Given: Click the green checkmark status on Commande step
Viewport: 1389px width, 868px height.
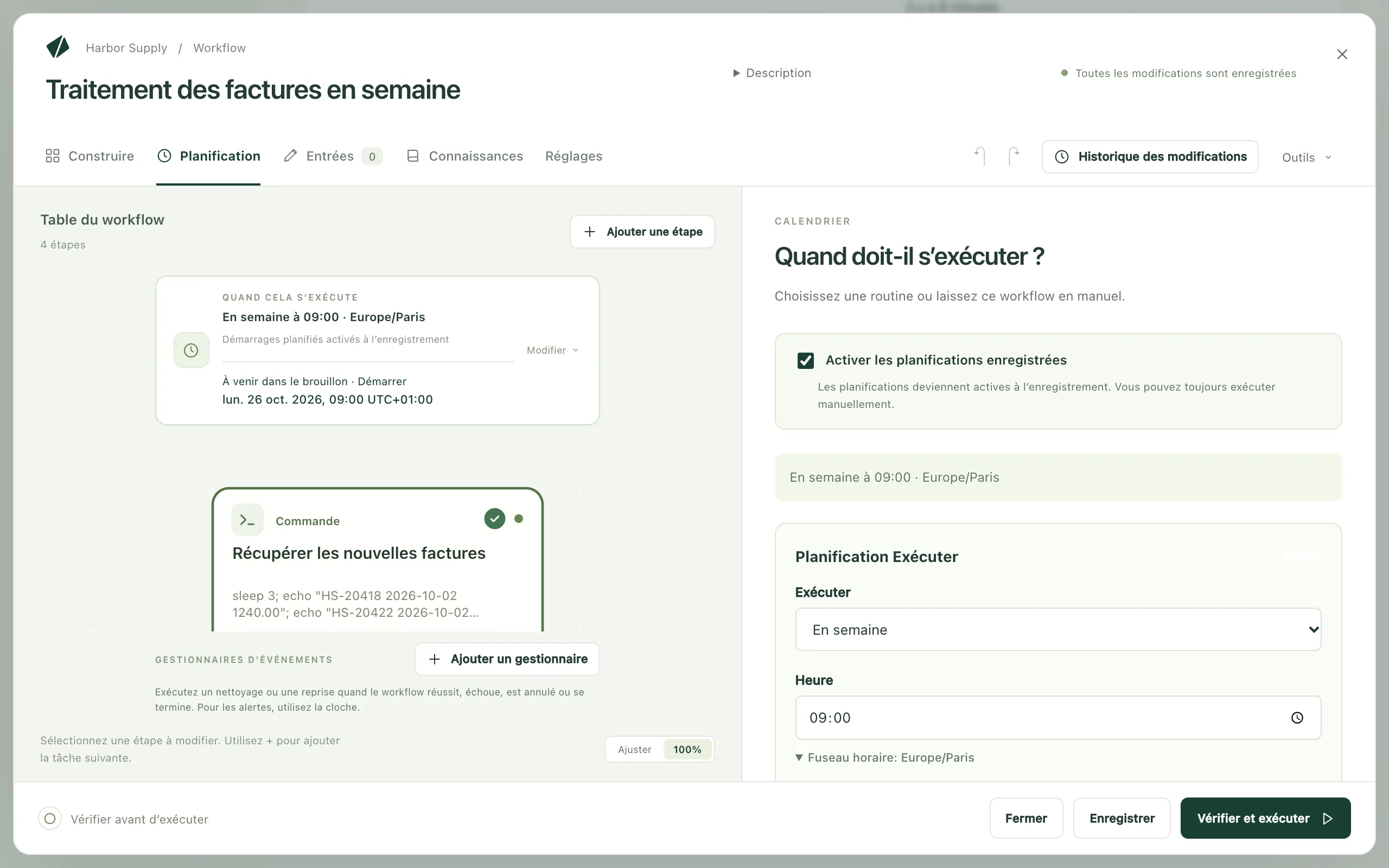Looking at the screenshot, I should (x=495, y=519).
